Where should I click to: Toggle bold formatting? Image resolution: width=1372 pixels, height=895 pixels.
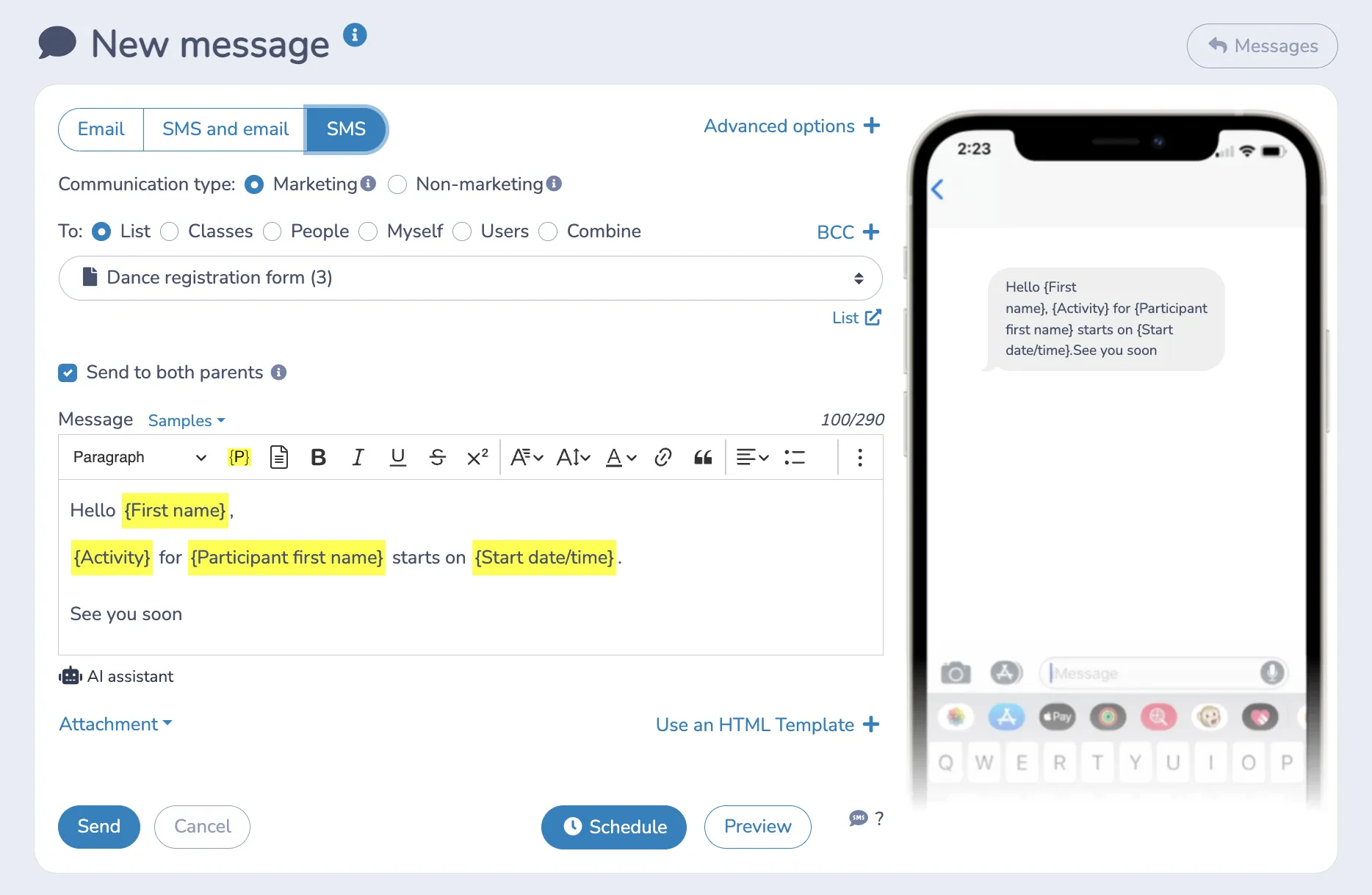pos(318,457)
